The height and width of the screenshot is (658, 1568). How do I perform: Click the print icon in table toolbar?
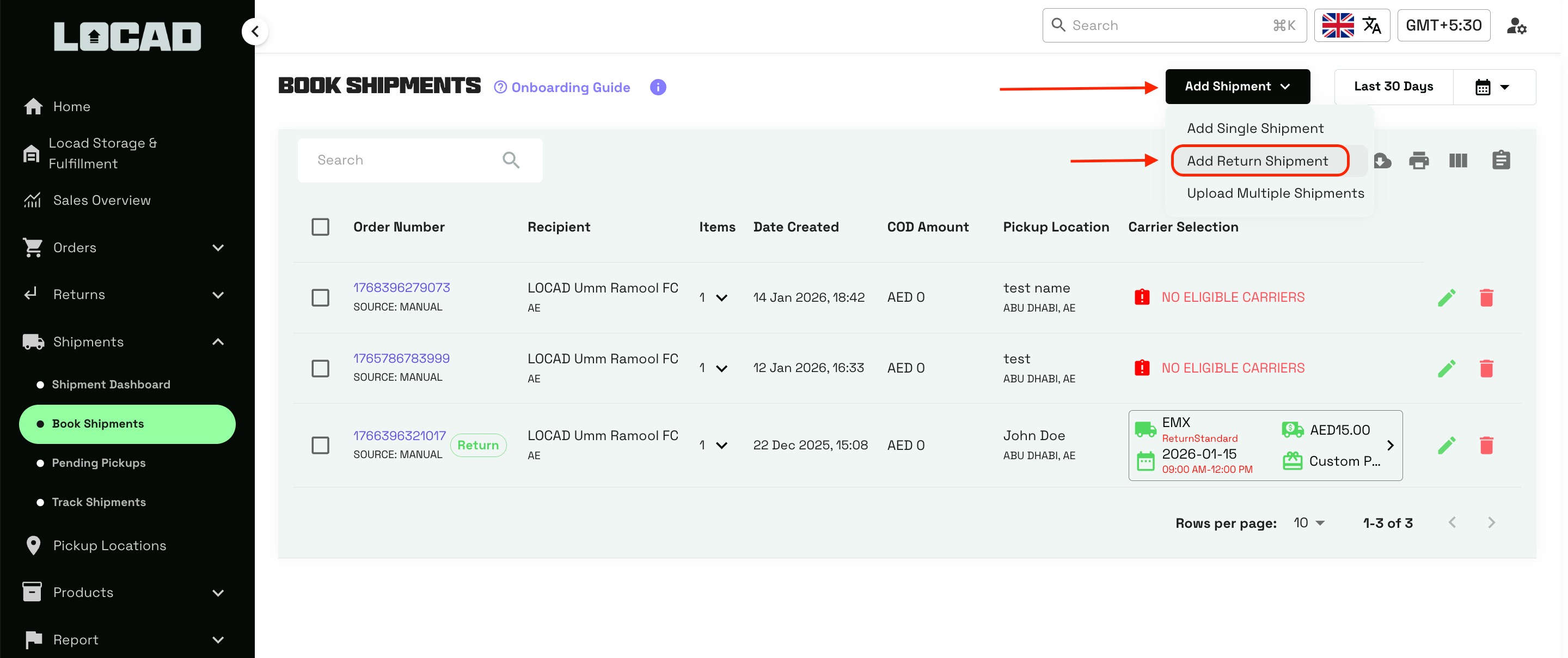1418,161
